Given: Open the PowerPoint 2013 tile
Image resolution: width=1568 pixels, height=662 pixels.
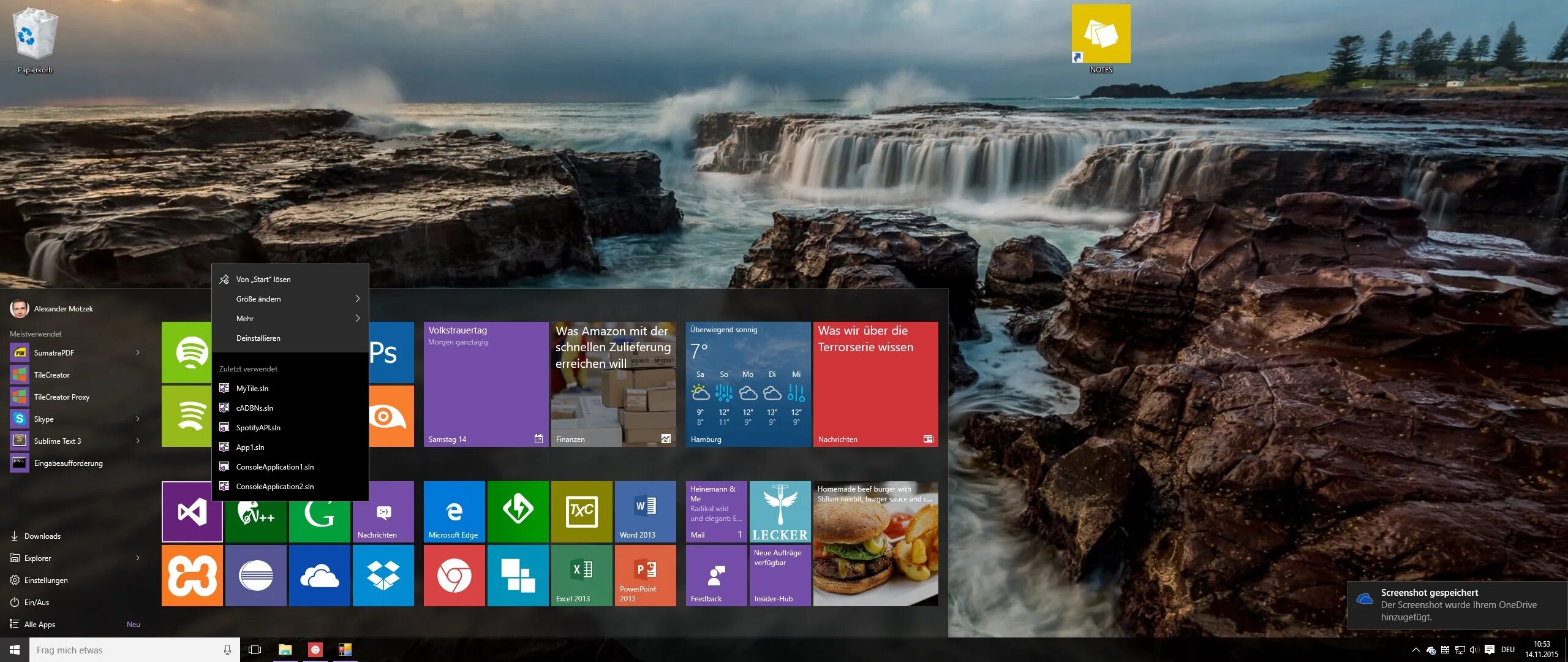Looking at the screenshot, I should pyautogui.click(x=645, y=575).
